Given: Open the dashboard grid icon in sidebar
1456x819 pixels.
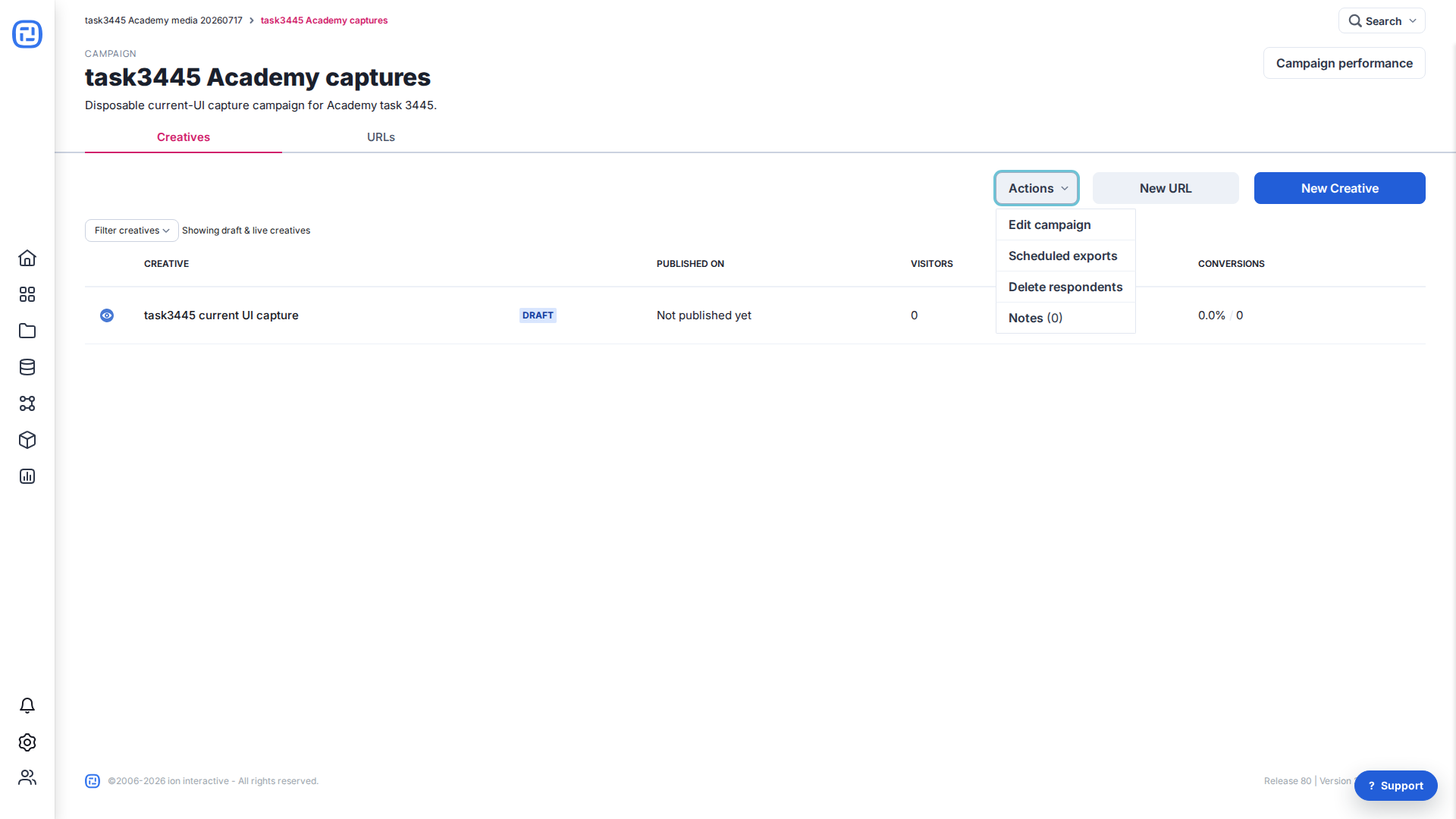Looking at the screenshot, I should (x=27, y=294).
